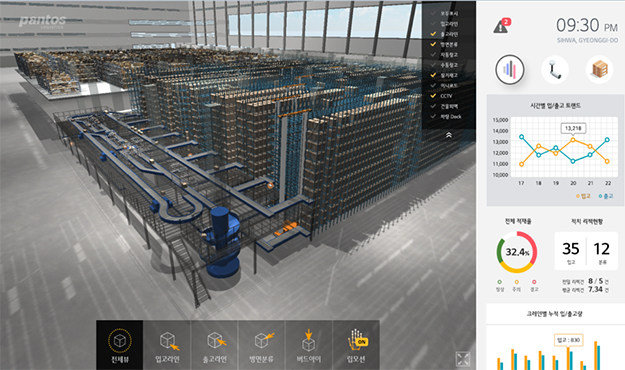The height and width of the screenshot is (370, 625).
Task: Toggle the top 모두표시 show-all checkbox
Action: (433, 13)
